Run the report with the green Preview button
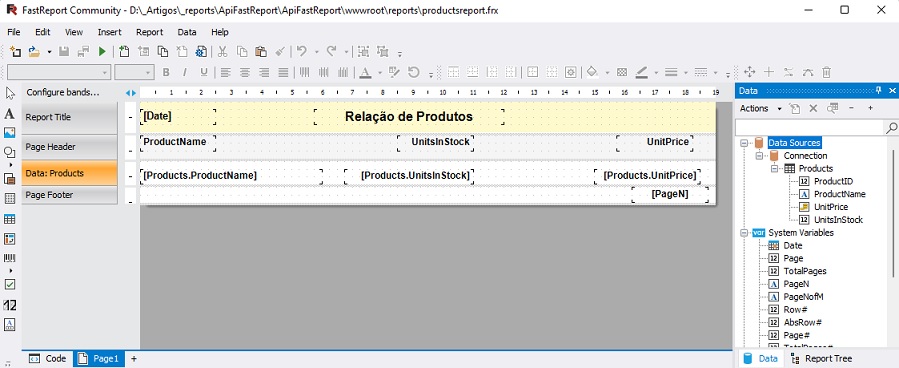 click(102, 52)
